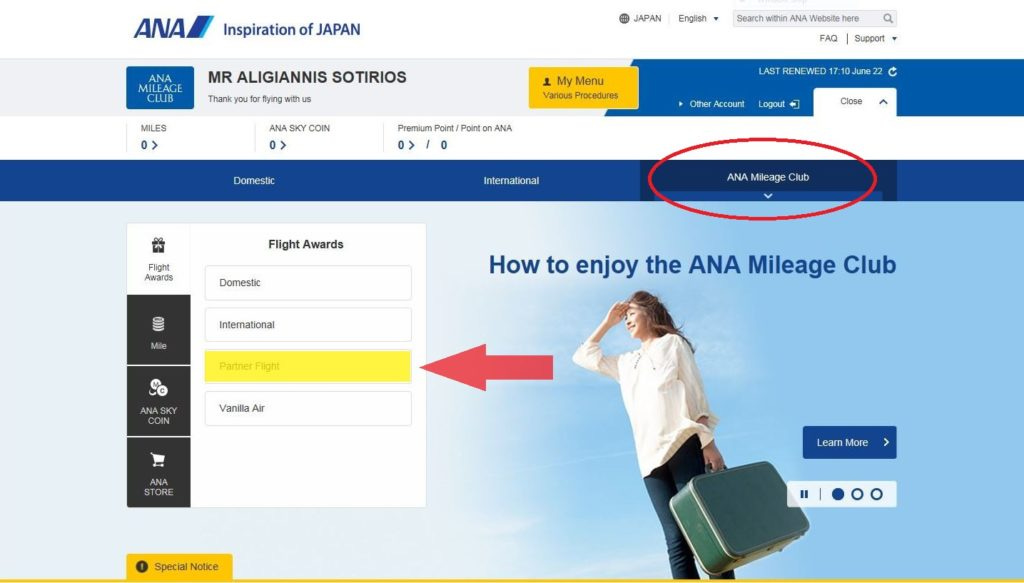
Task: Open the My Menu Various Procedures button
Action: tap(583, 87)
